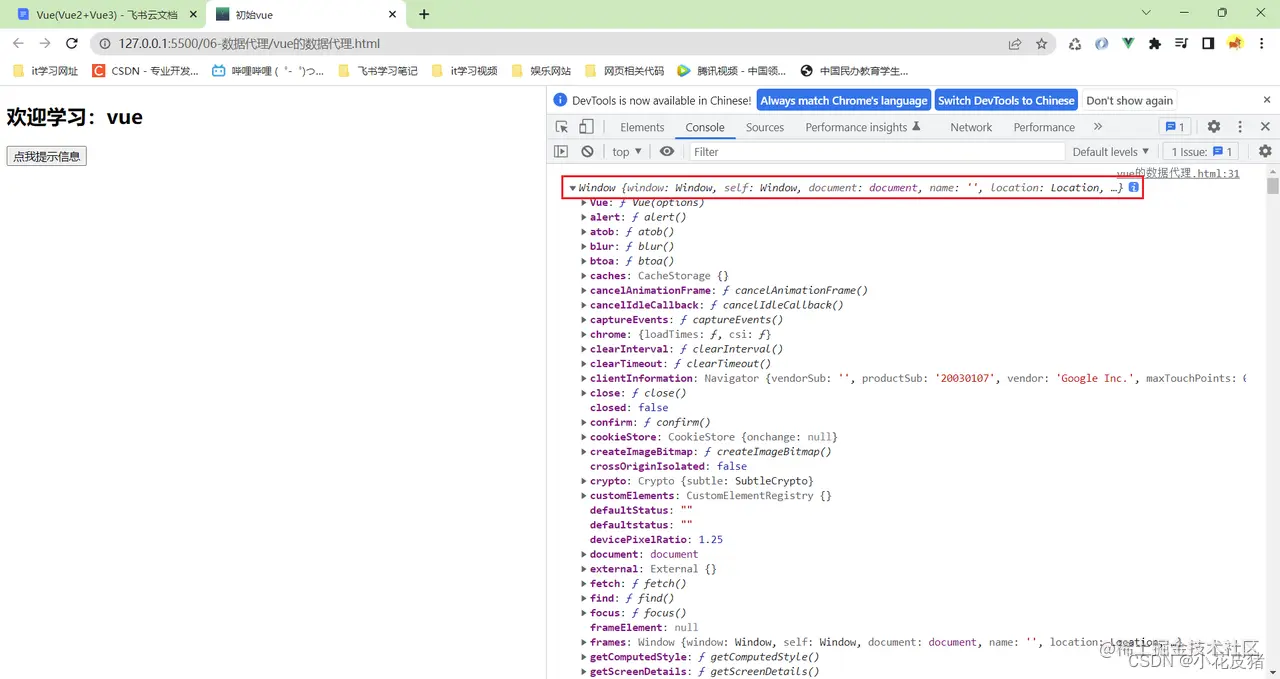
Task: Expand the clientInformation Navigator row
Action: coord(584,378)
